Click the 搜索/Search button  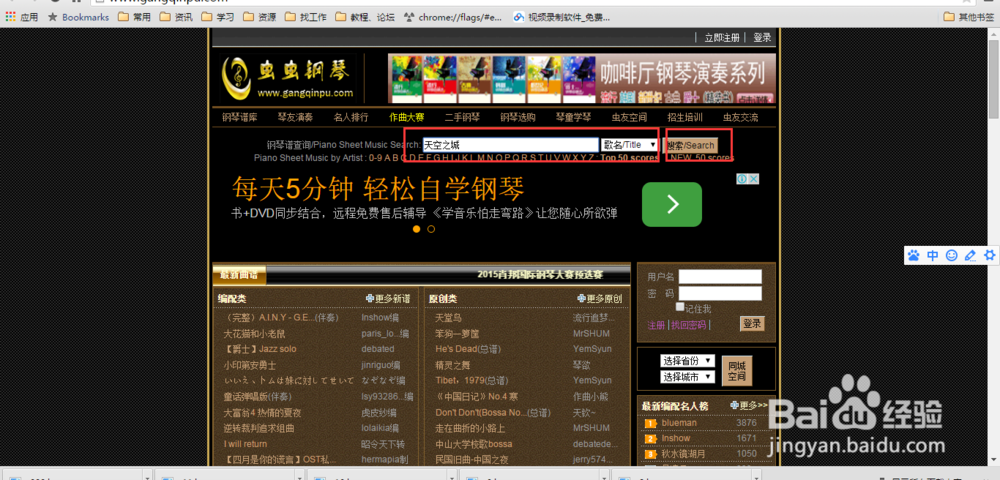click(x=691, y=145)
